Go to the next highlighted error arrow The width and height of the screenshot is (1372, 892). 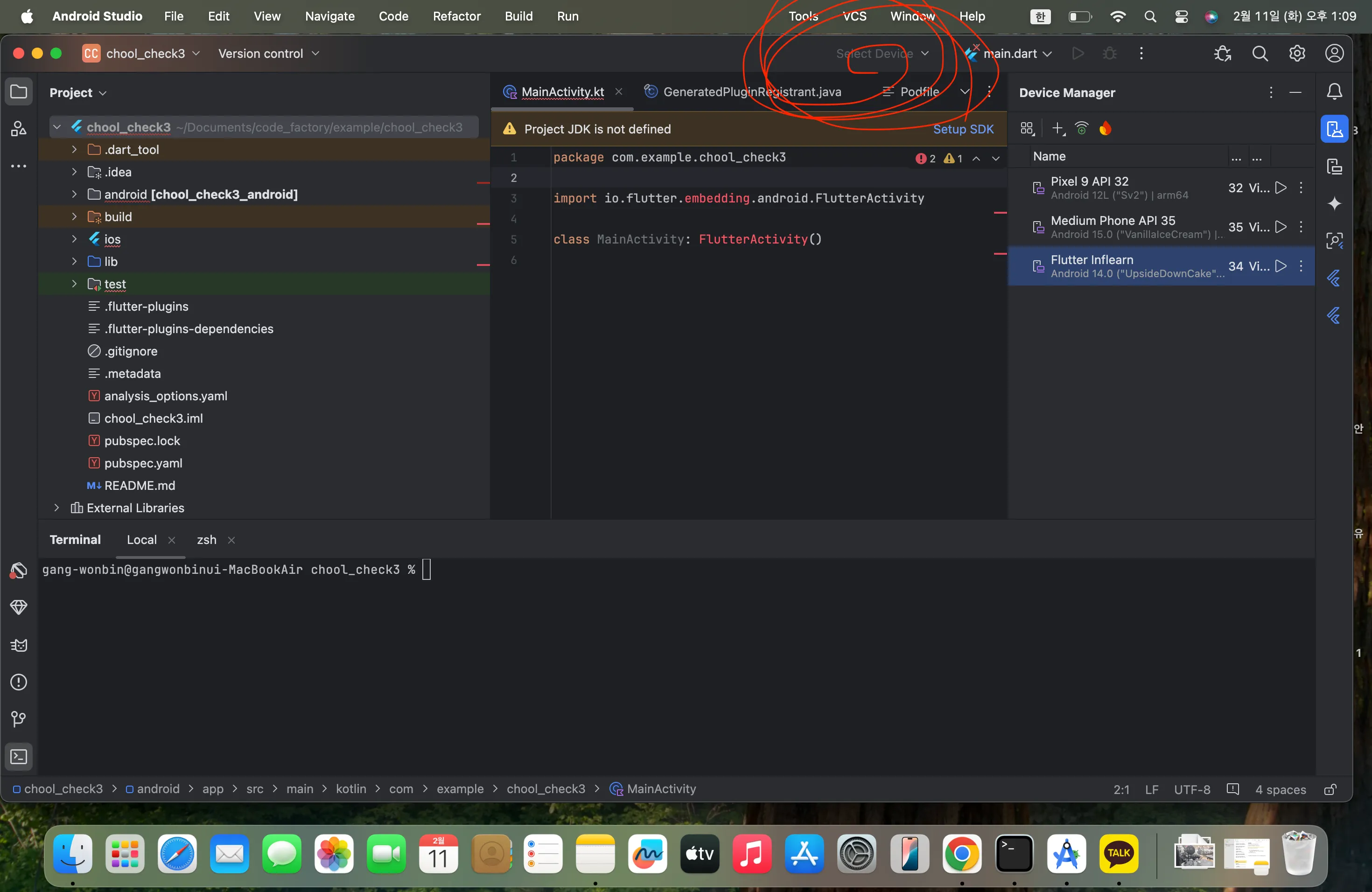coord(995,159)
